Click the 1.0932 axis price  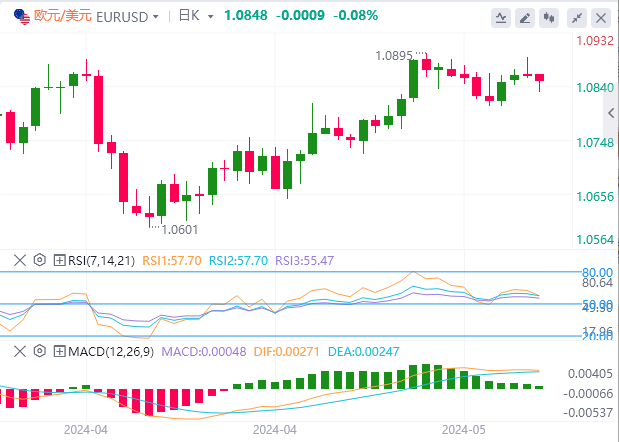click(595, 41)
